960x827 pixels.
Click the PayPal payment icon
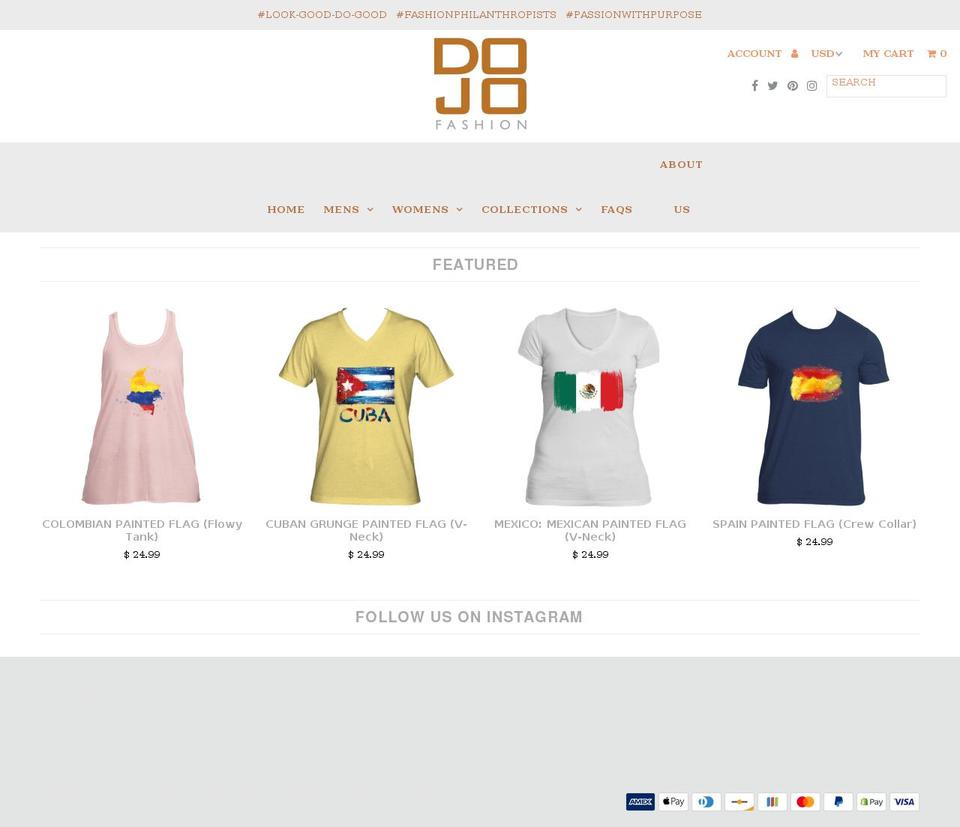pos(839,801)
